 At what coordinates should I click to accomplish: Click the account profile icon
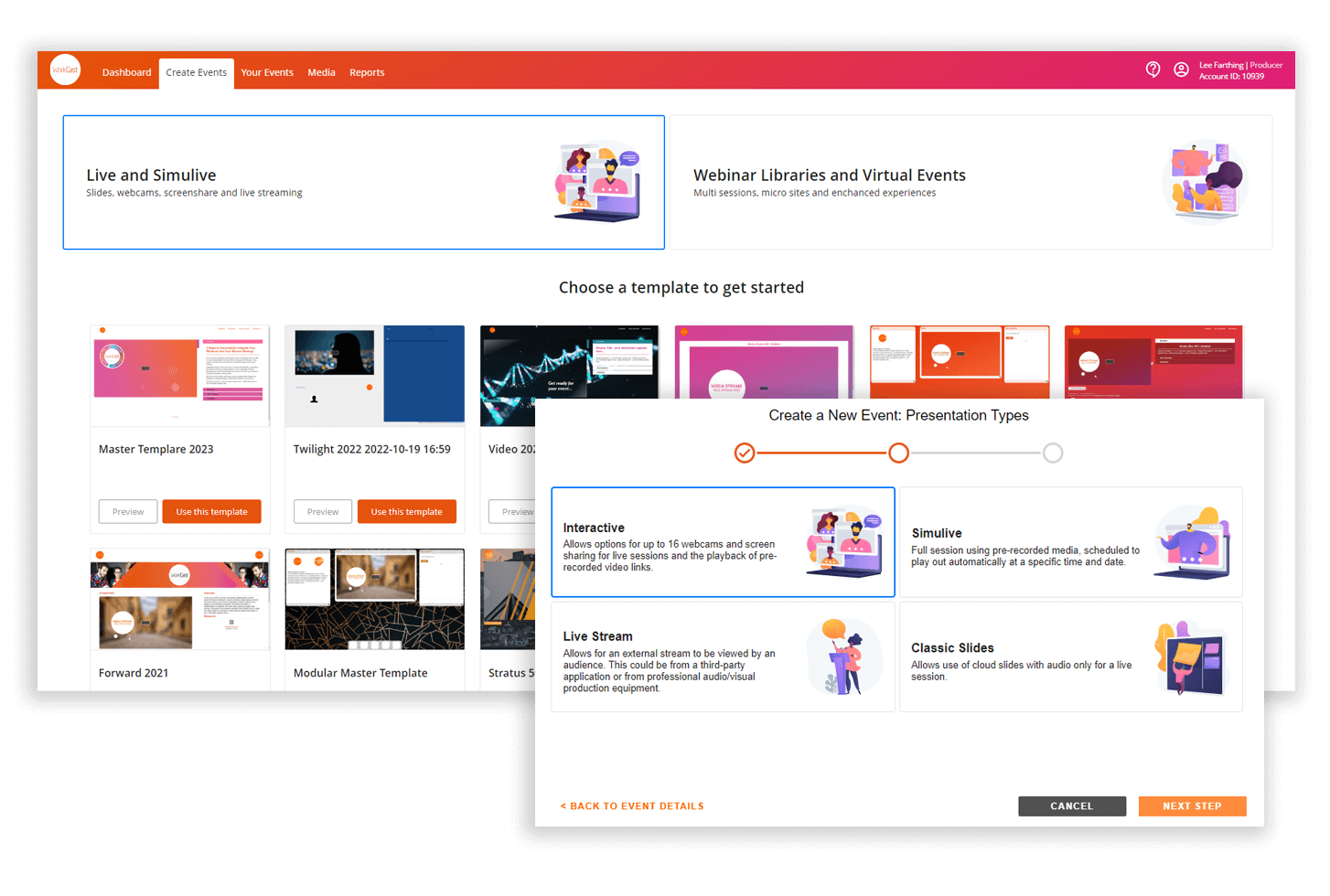pos(1181,69)
